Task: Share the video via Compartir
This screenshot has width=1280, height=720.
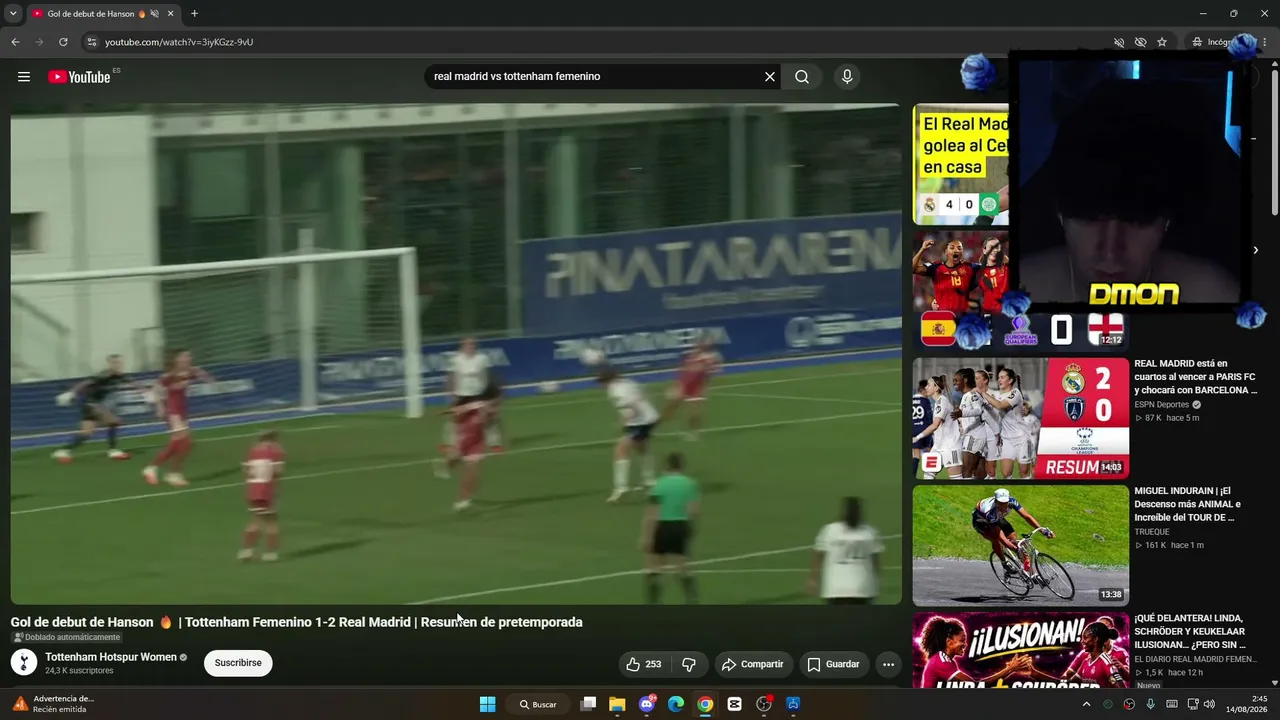Action: (753, 664)
